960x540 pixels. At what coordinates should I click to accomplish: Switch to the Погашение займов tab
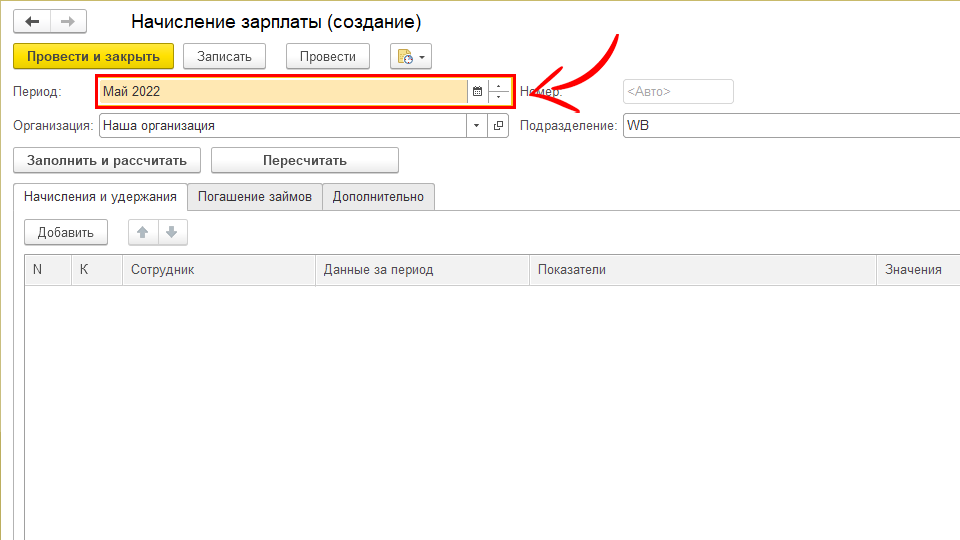coord(255,197)
